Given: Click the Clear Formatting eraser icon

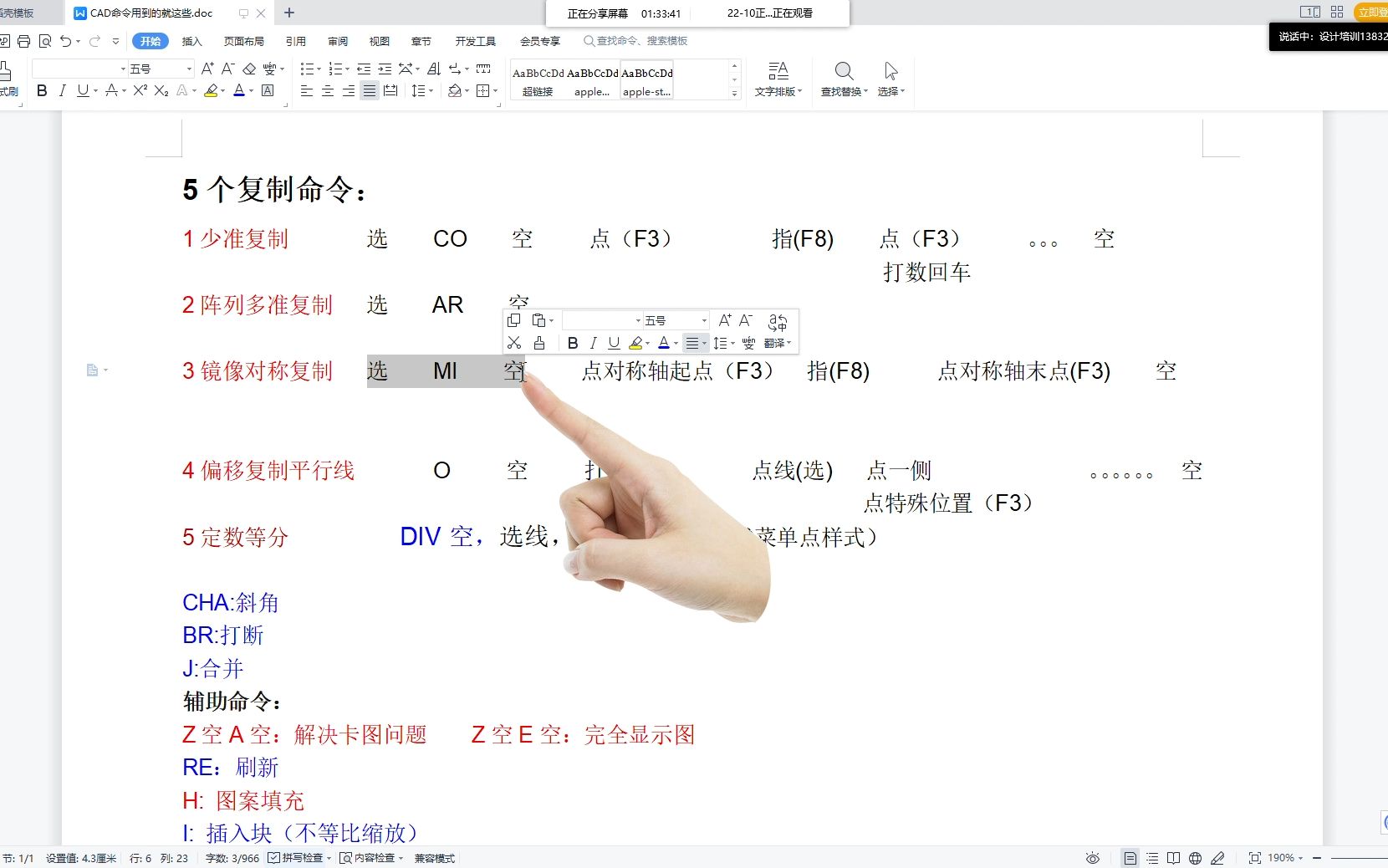Looking at the screenshot, I should (x=249, y=69).
